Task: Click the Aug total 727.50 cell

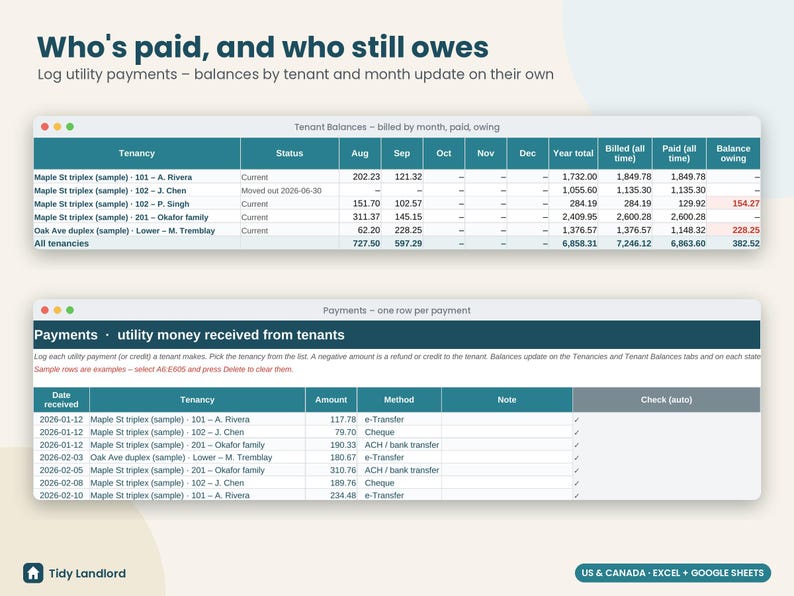Action: pyautogui.click(x=360, y=244)
